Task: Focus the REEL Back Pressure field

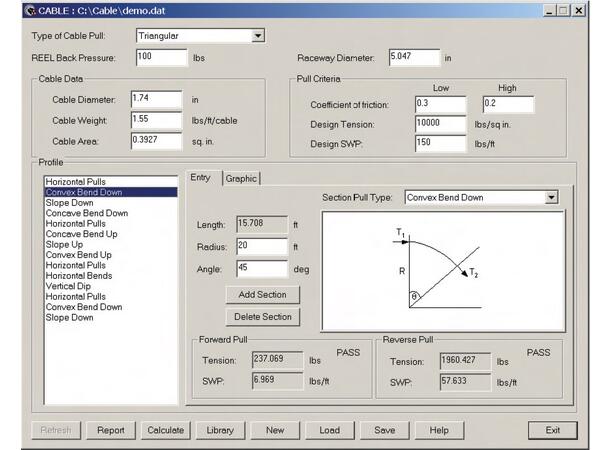Action: 161,58
